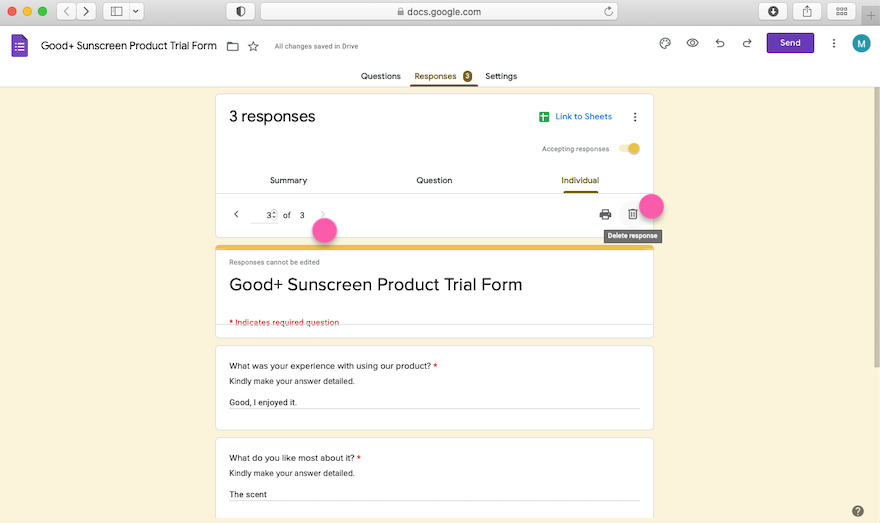Move form to folder icon
This screenshot has width=880, height=523.
[232, 47]
